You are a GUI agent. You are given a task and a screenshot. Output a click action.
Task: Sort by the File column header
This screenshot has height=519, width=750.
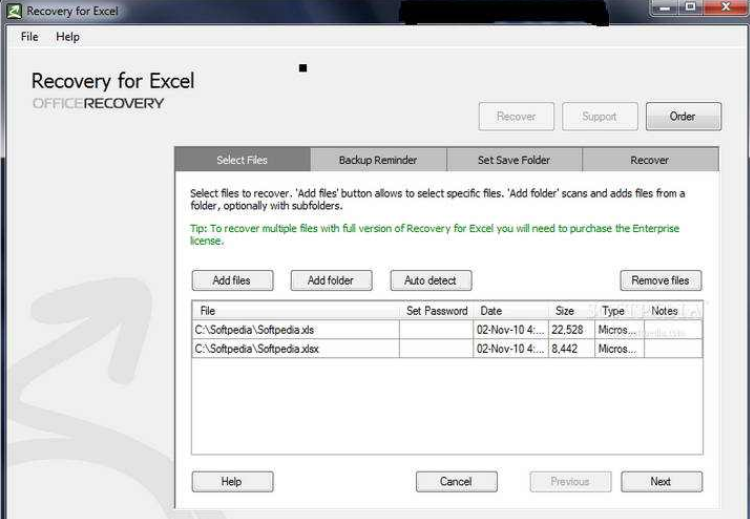click(295, 311)
